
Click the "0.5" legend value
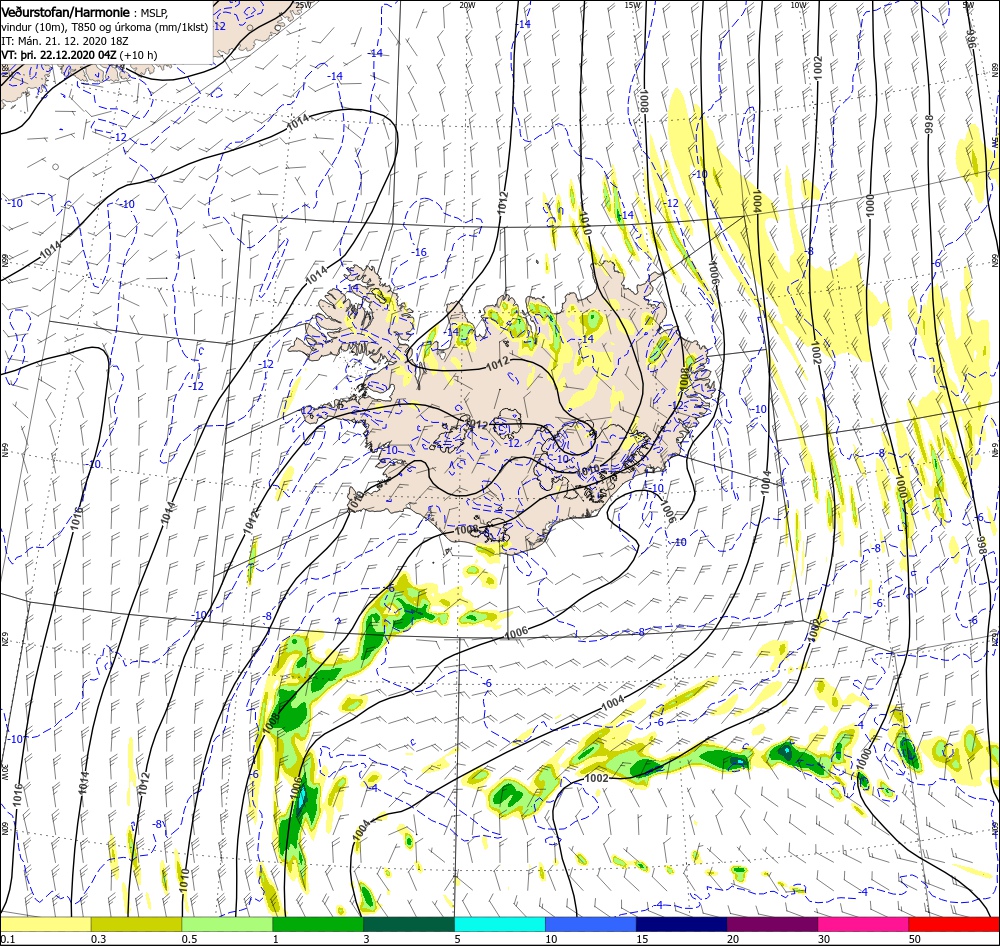(189, 939)
